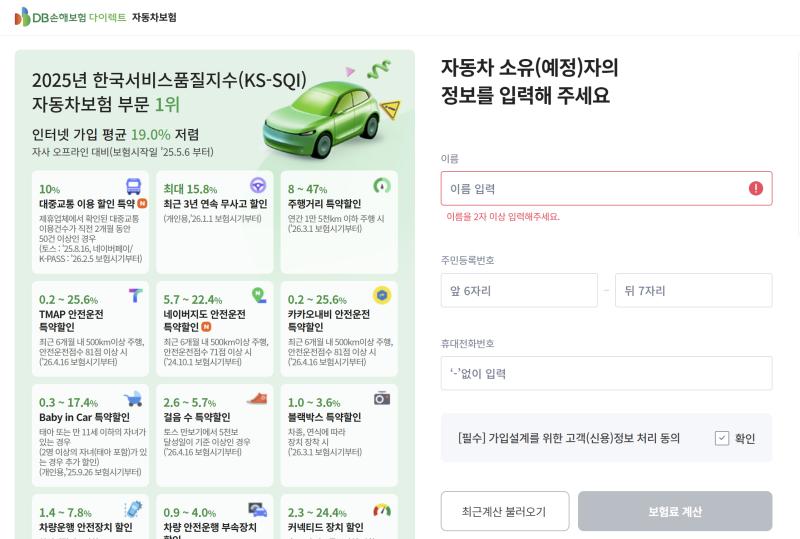Image resolution: width=800 pixels, height=539 pixels.
Task: Click the 주민등록번호 field label
Action: [x=467, y=260]
